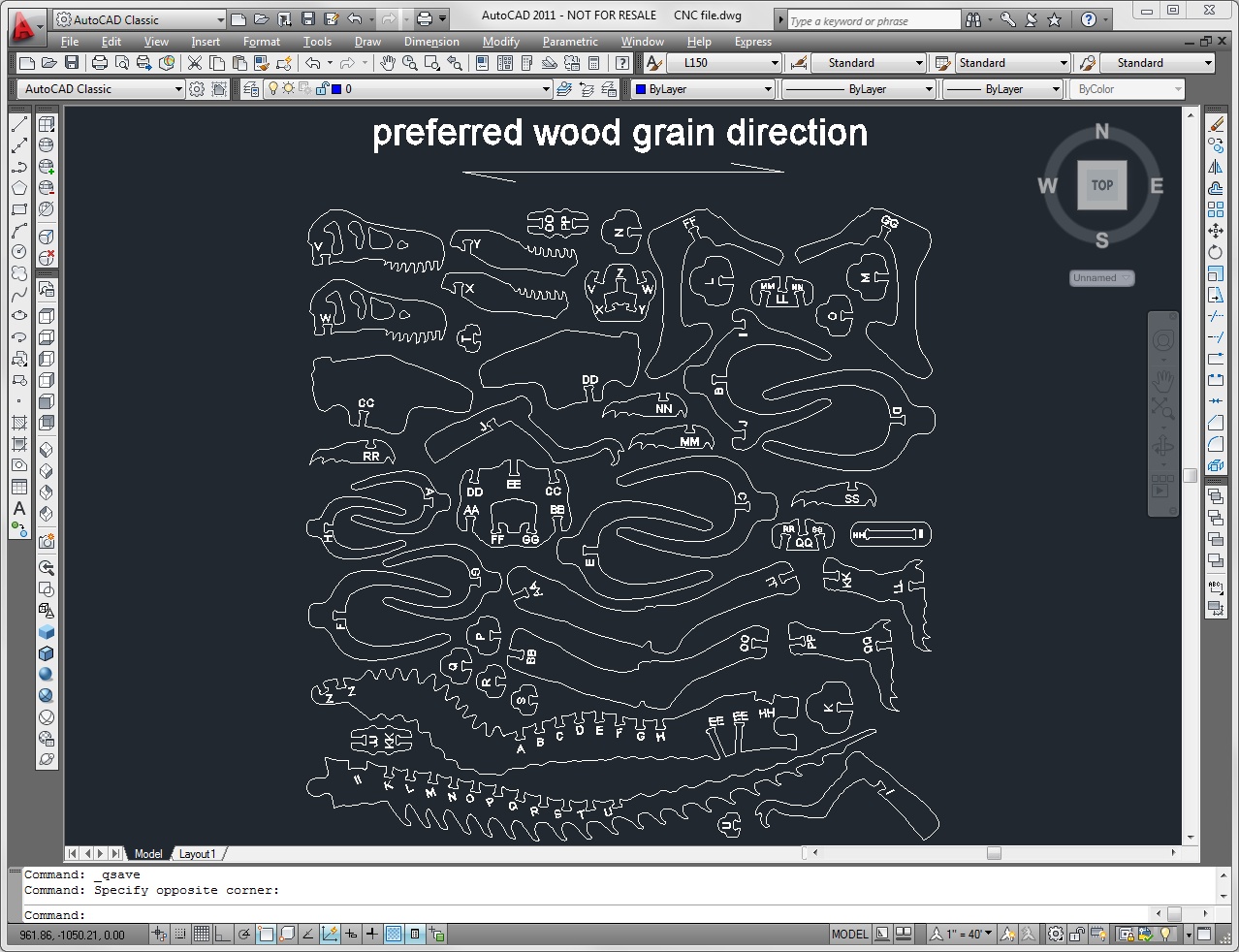
Task: Toggle Ortho Mode in status bar
Action: (x=223, y=935)
